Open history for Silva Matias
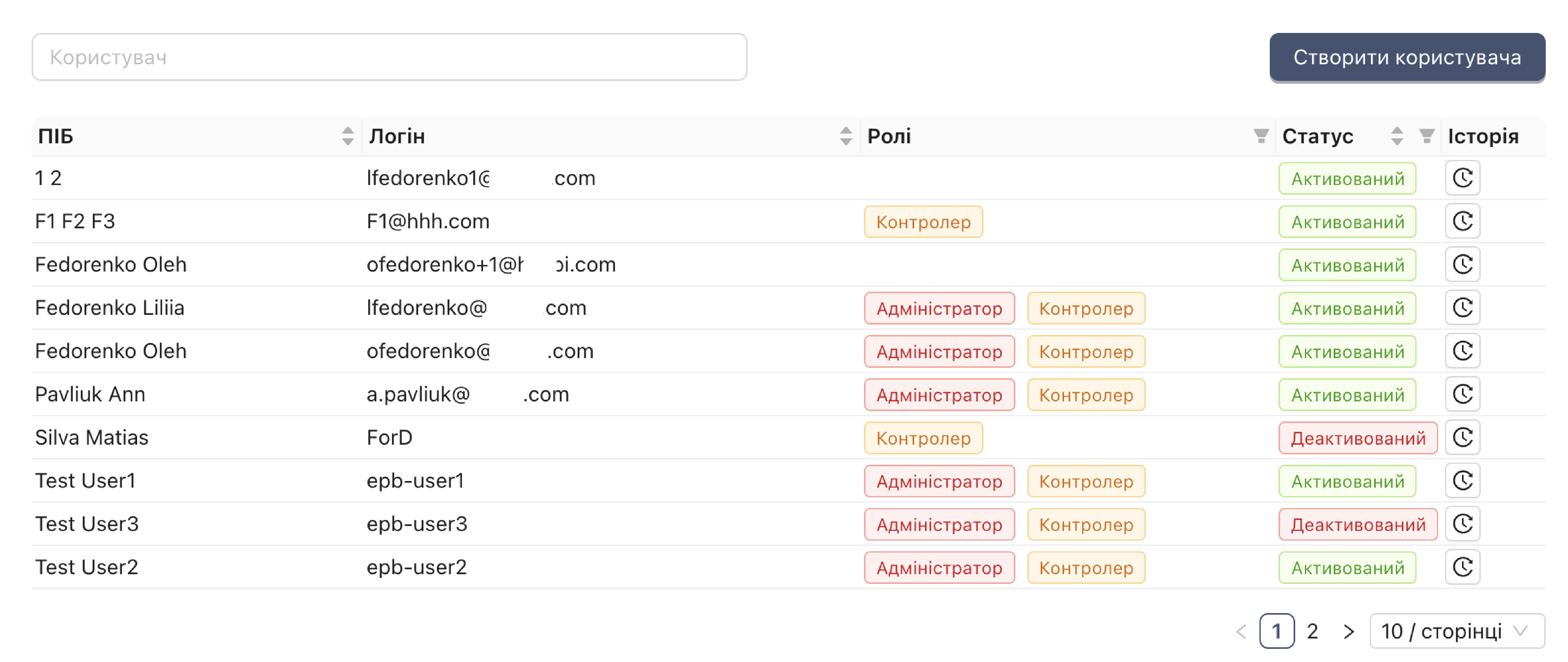Viewport: 1568px width, 662px height. (1462, 437)
